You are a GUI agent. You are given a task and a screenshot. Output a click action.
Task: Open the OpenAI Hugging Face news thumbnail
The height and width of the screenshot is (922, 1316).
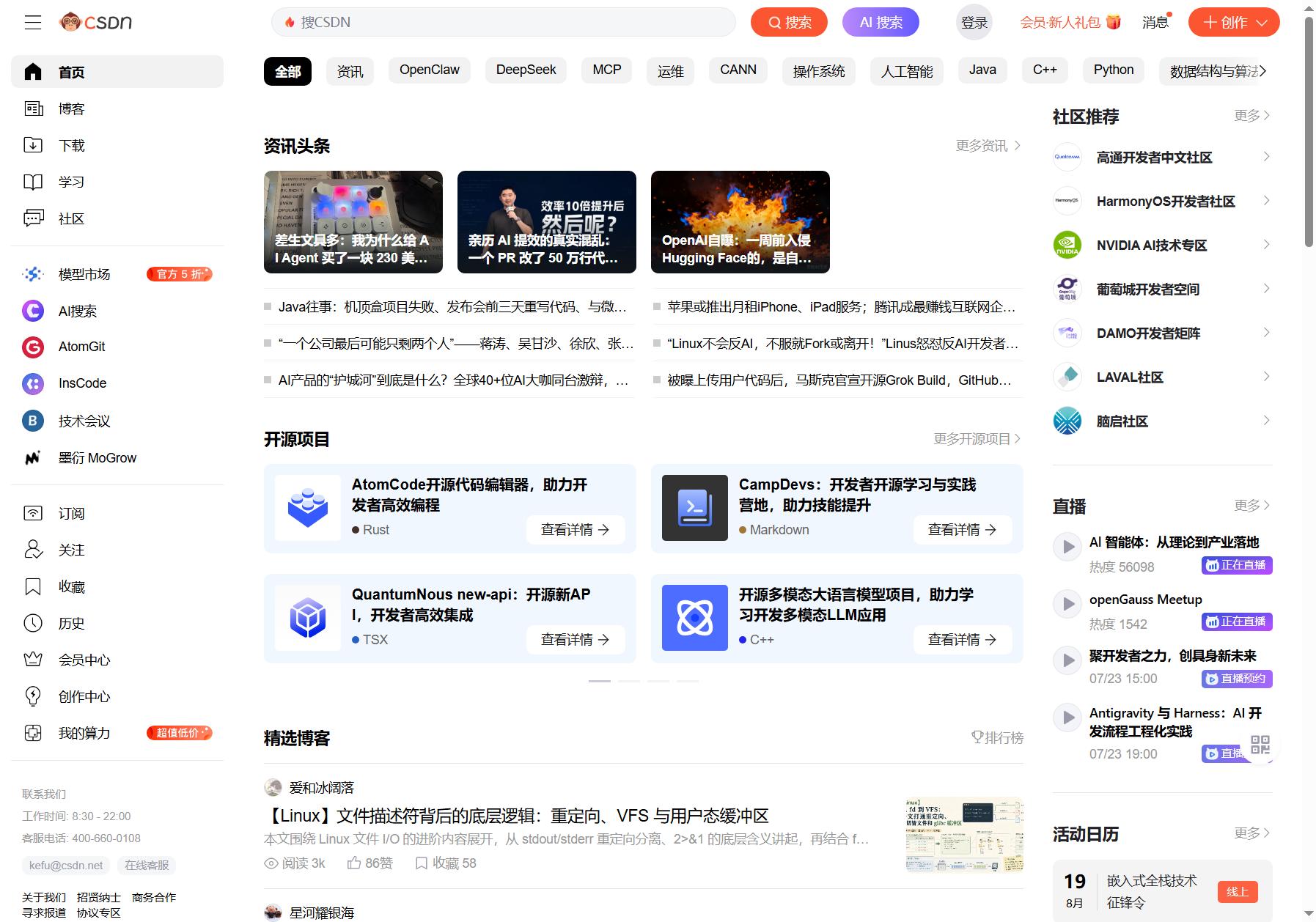[740, 222]
